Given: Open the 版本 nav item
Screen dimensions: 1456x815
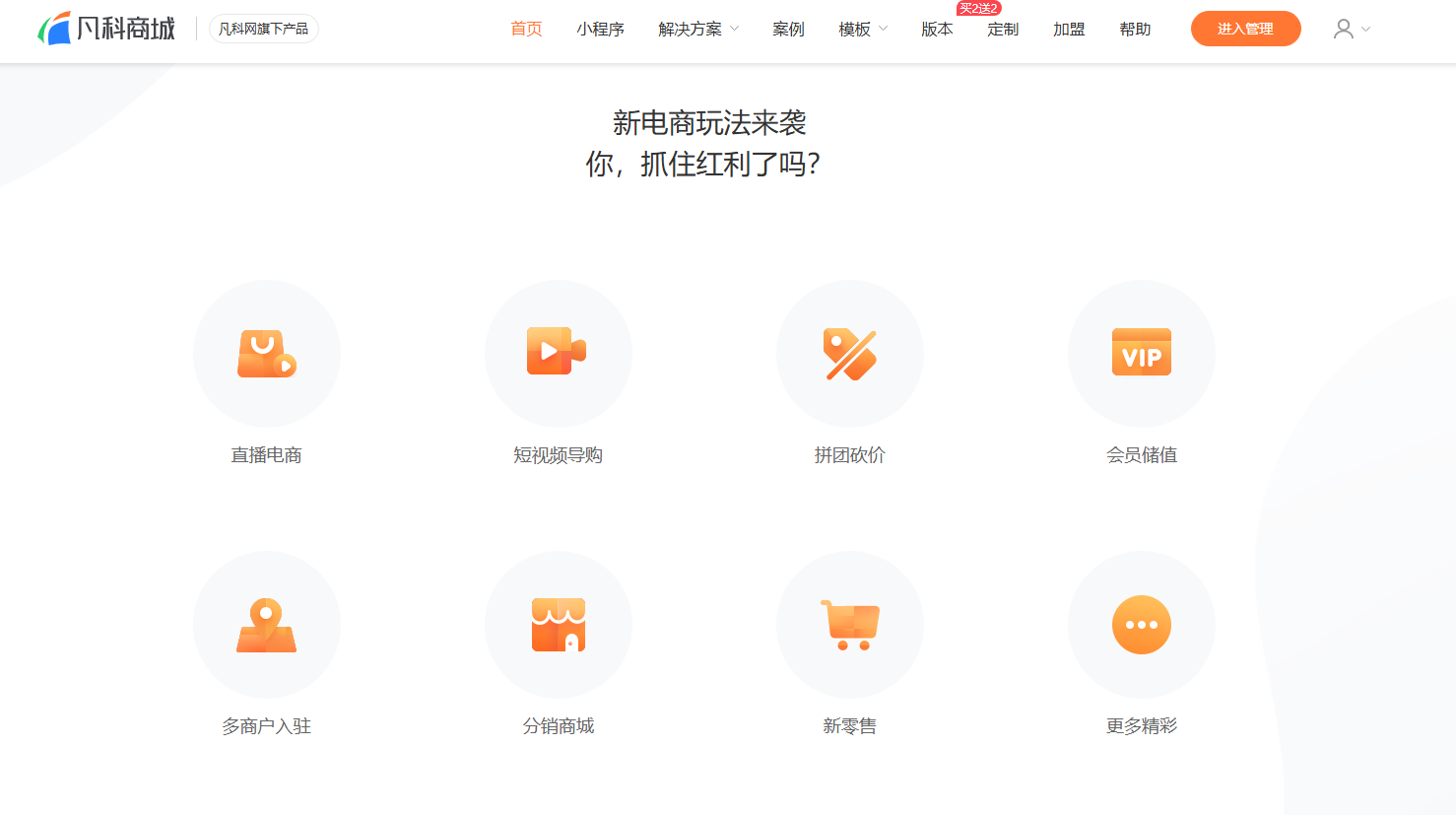Looking at the screenshot, I should click(x=937, y=29).
